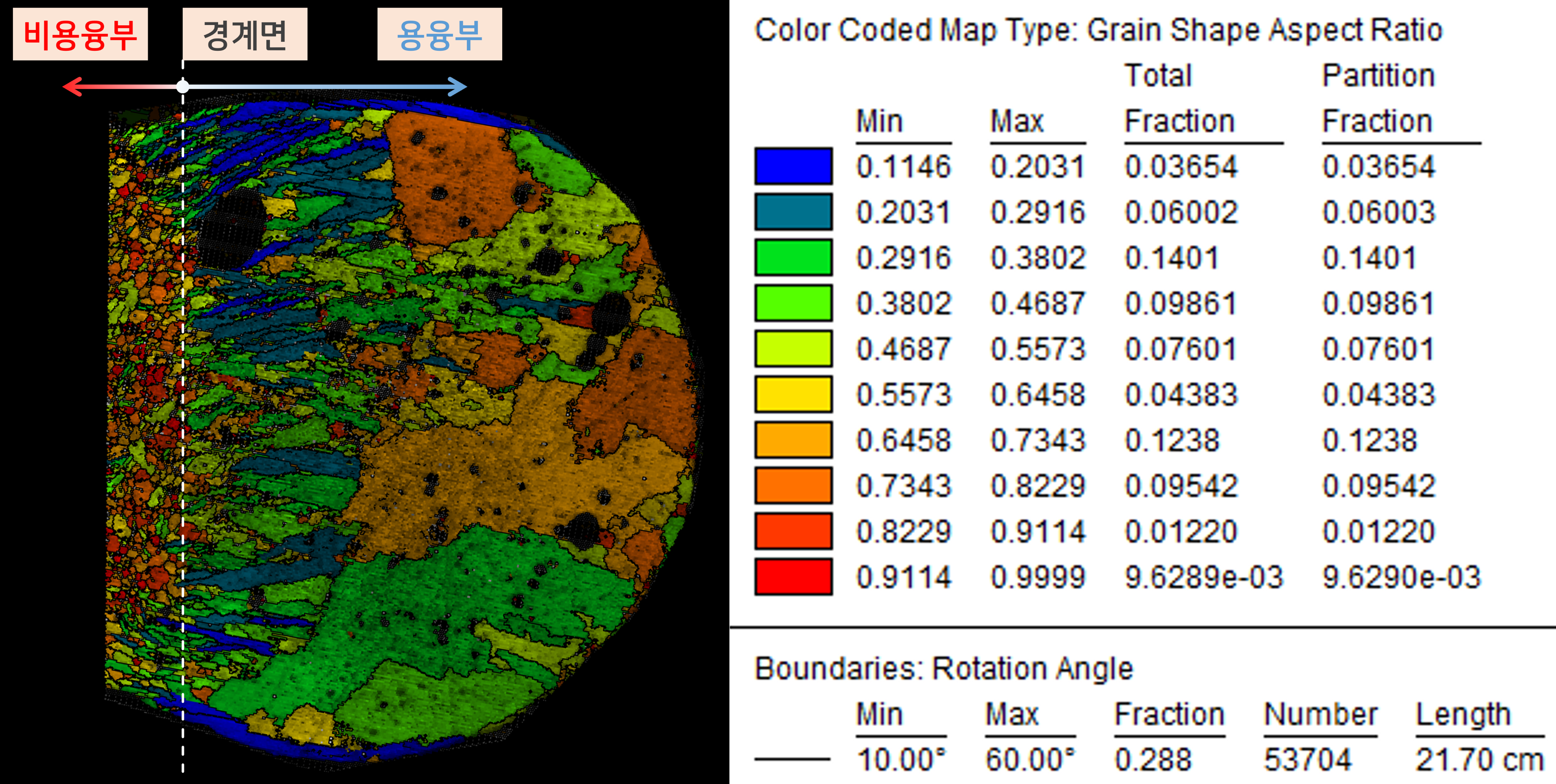Click the orange 0.7343 legend swatch
Image resolution: width=1556 pixels, height=784 pixels.
(793, 486)
